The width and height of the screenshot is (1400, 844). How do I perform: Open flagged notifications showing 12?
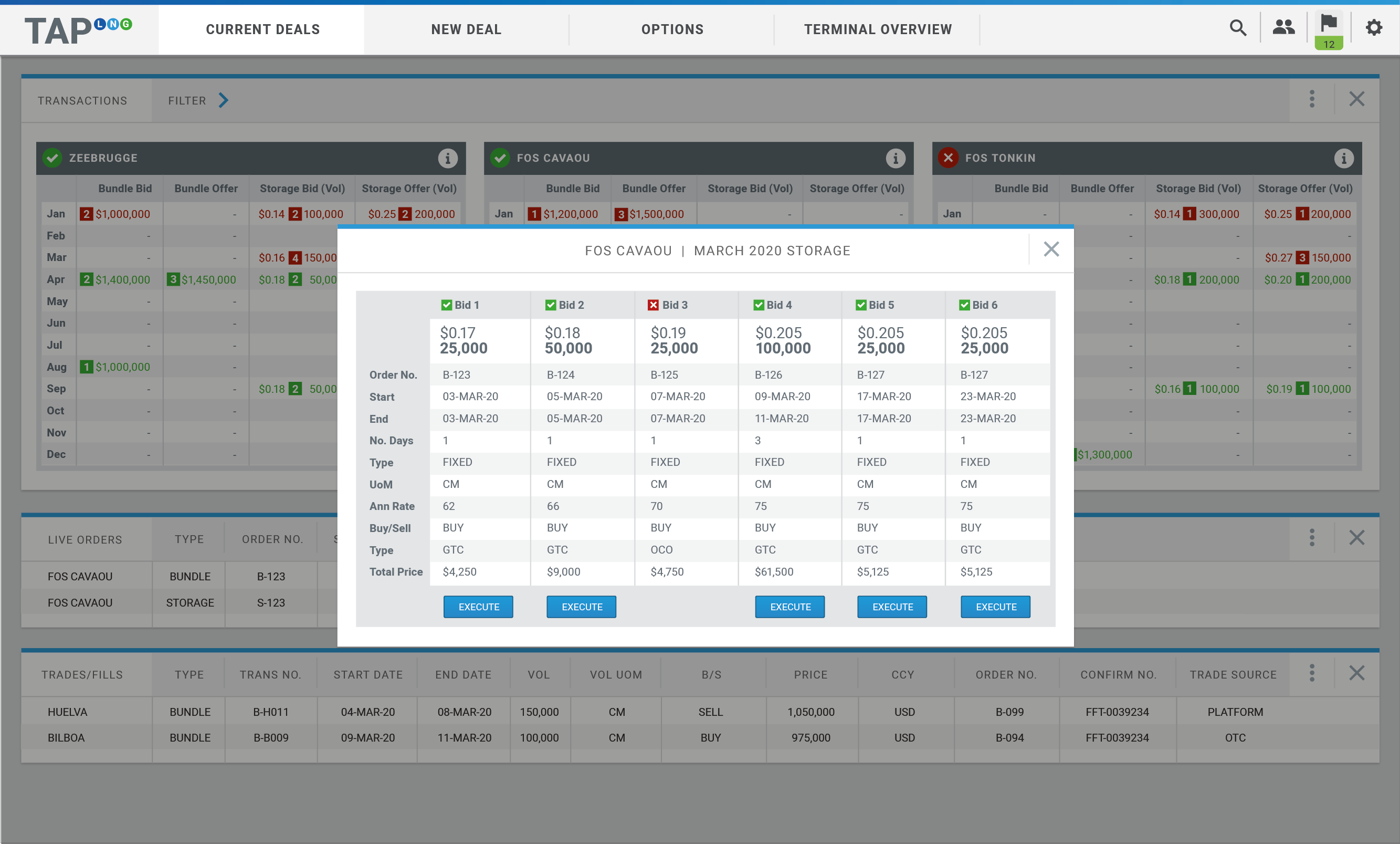coord(1329,30)
